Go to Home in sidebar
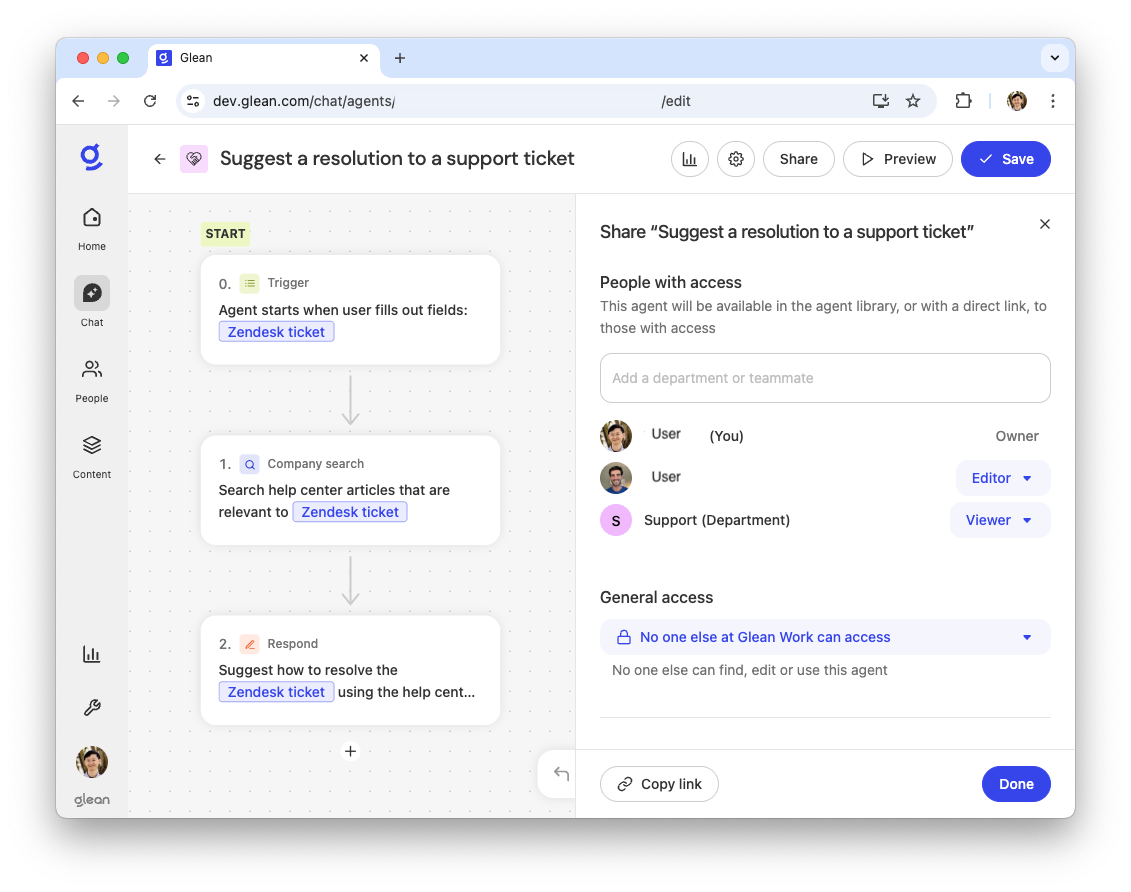The image size is (1131, 892). (92, 228)
